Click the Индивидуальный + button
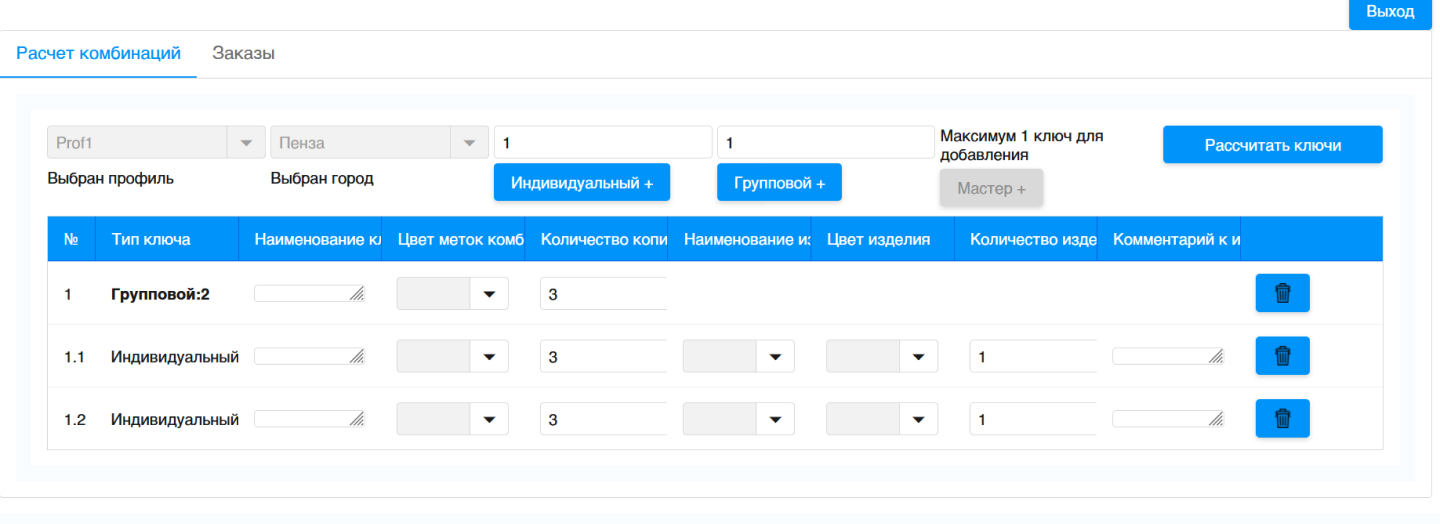Image resolution: width=1440 pixels, height=524 pixels. tap(581, 183)
